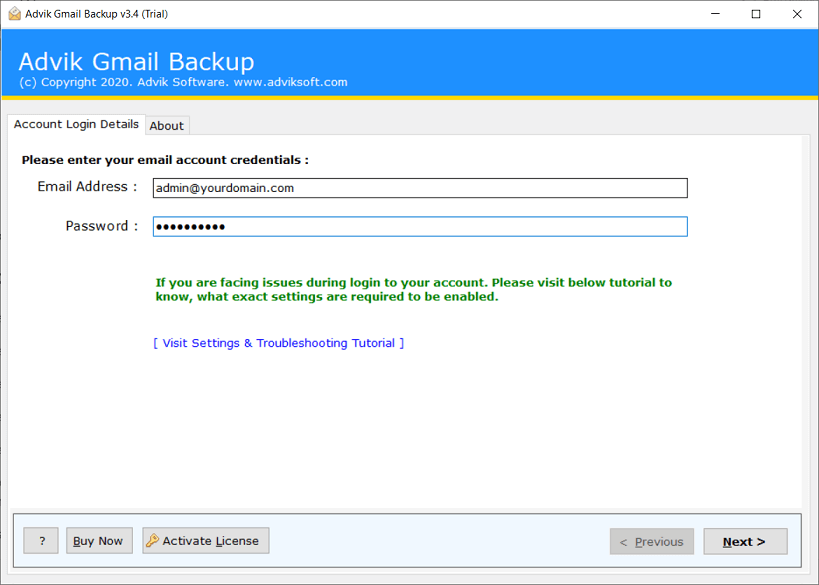The width and height of the screenshot is (819, 585).
Task: Select the Account Login Details tab
Action: 76,124
